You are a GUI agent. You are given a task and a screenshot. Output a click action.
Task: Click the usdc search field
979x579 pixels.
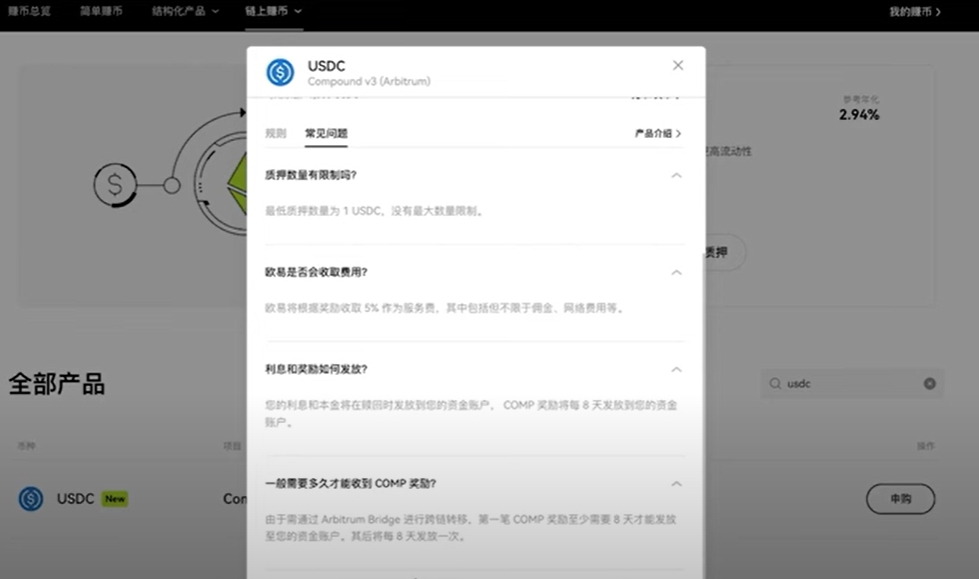coord(852,384)
